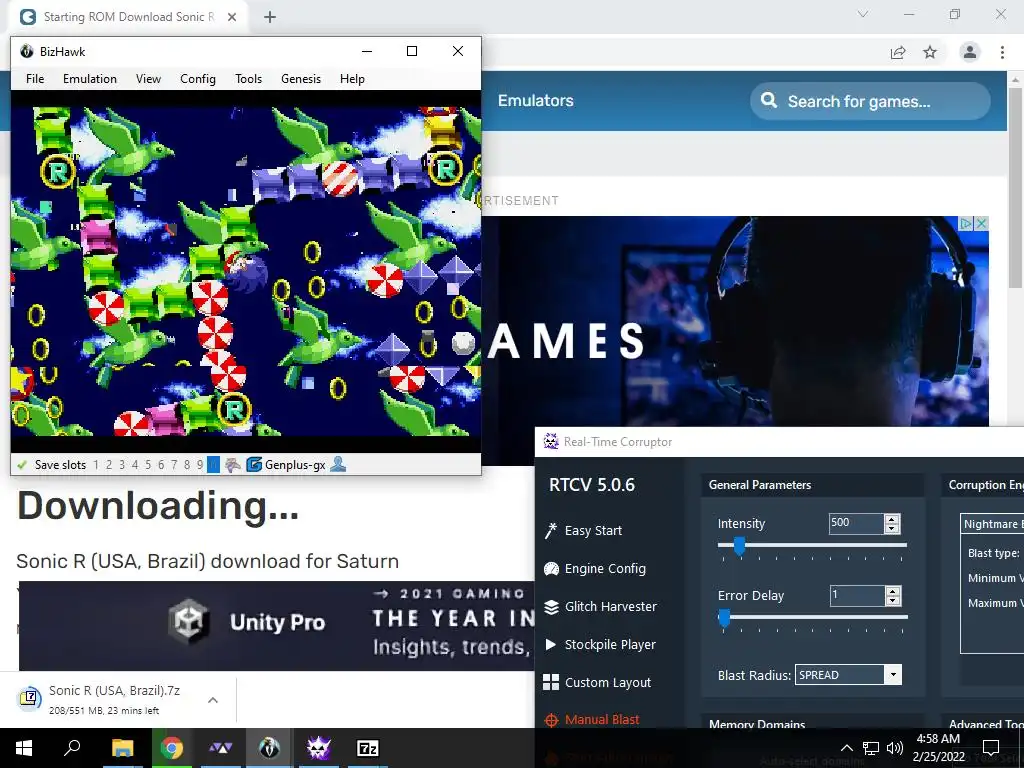
Task: Bookmark this page with the star icon
Action: point(930,52)
